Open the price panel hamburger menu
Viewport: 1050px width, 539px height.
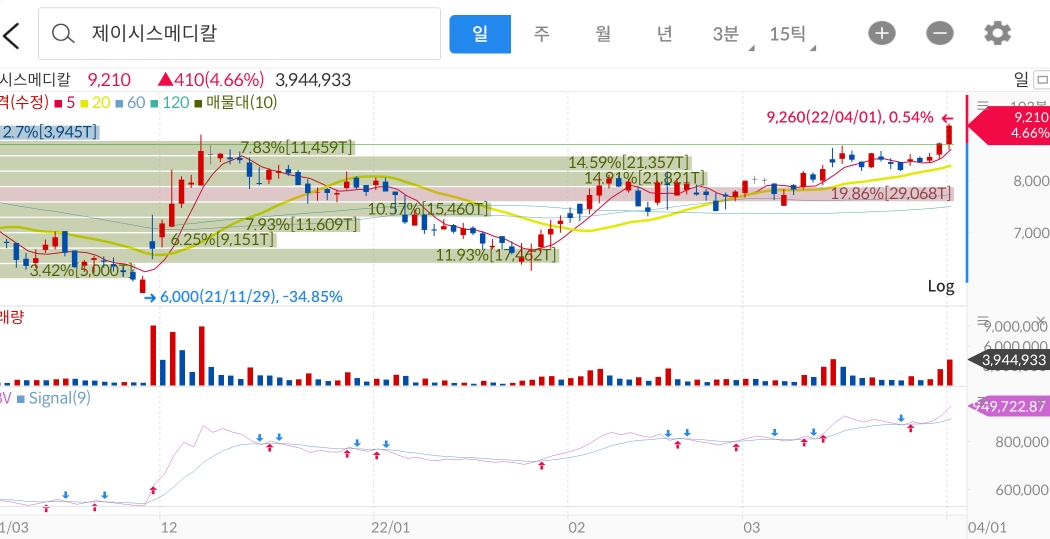coord(982,105)
